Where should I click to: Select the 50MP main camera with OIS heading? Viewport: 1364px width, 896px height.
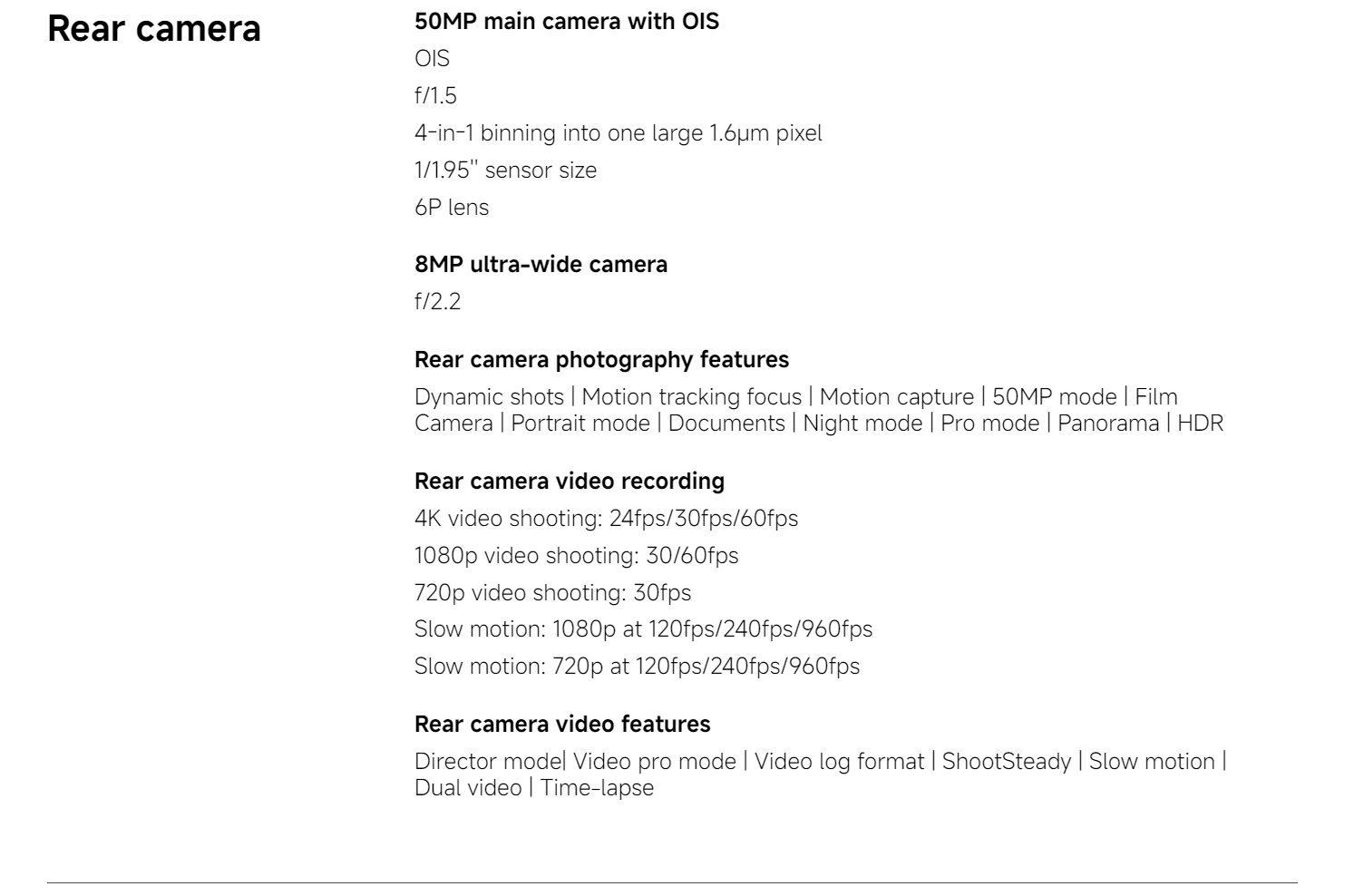pos(567,21)
